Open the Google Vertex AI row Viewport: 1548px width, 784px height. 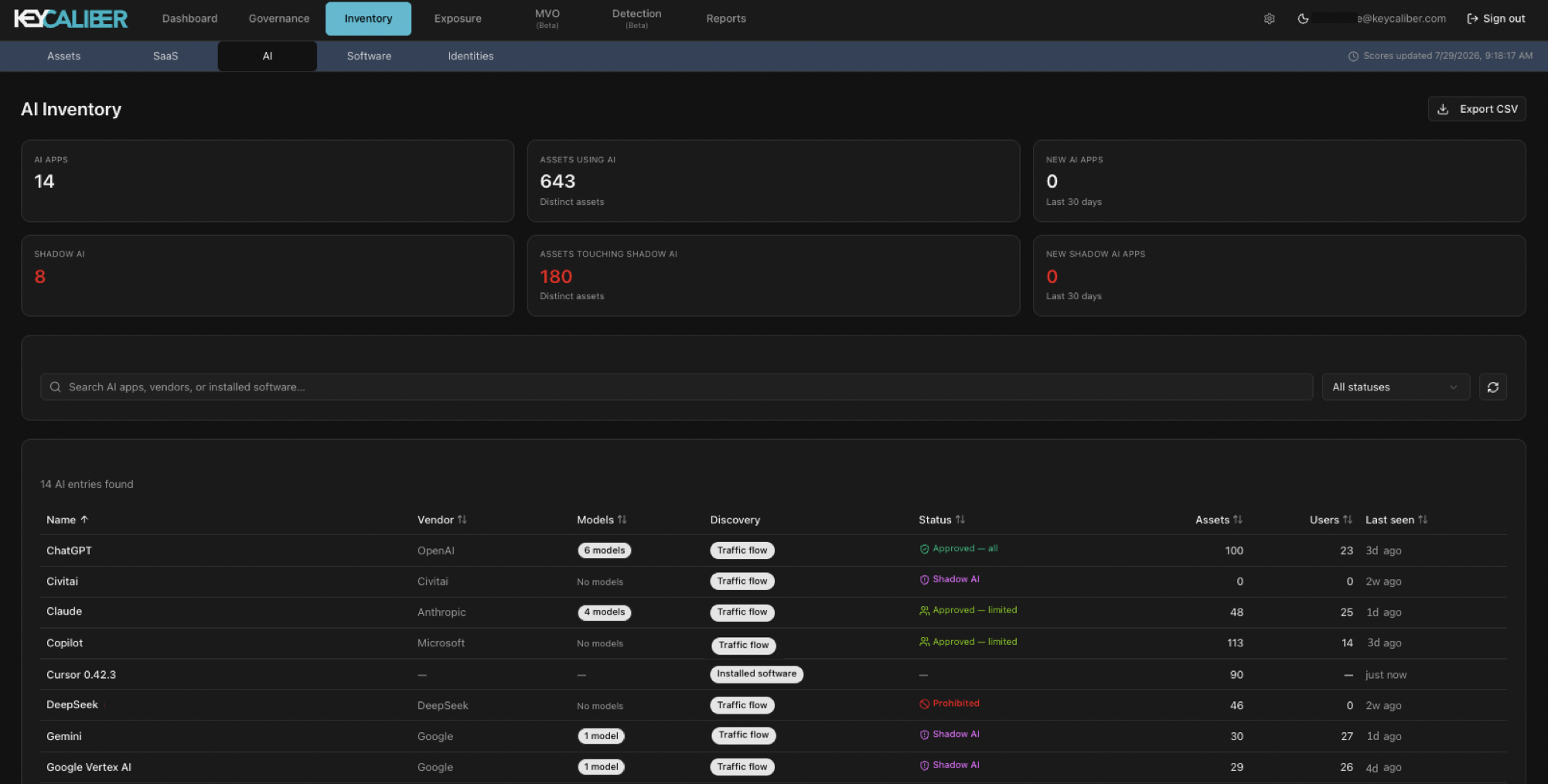pyautogui.click(x=773, y=767)
